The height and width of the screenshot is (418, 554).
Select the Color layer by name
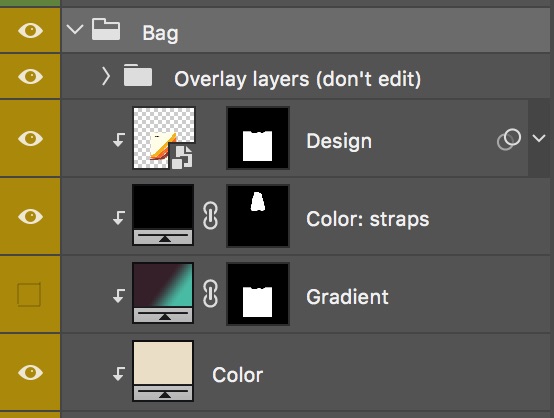click(x=237, y=375)
